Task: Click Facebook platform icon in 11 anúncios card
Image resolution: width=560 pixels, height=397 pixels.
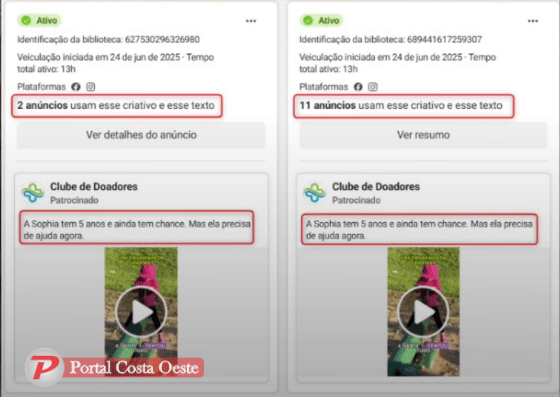Action: 358,87
